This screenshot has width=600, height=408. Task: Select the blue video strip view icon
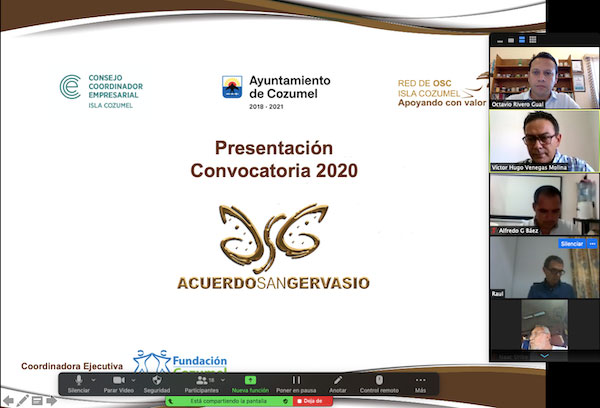522,40
